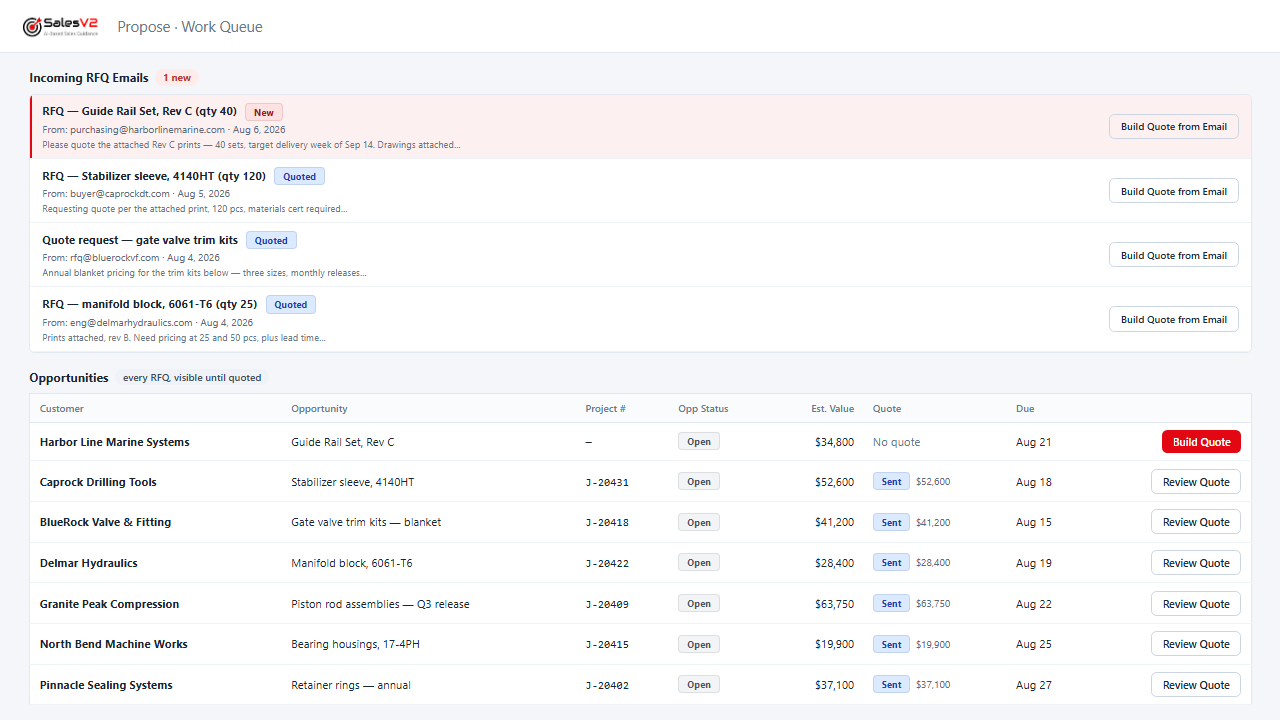
Task: Build quote from manifold block email
Action: [x=1174, y=319]
